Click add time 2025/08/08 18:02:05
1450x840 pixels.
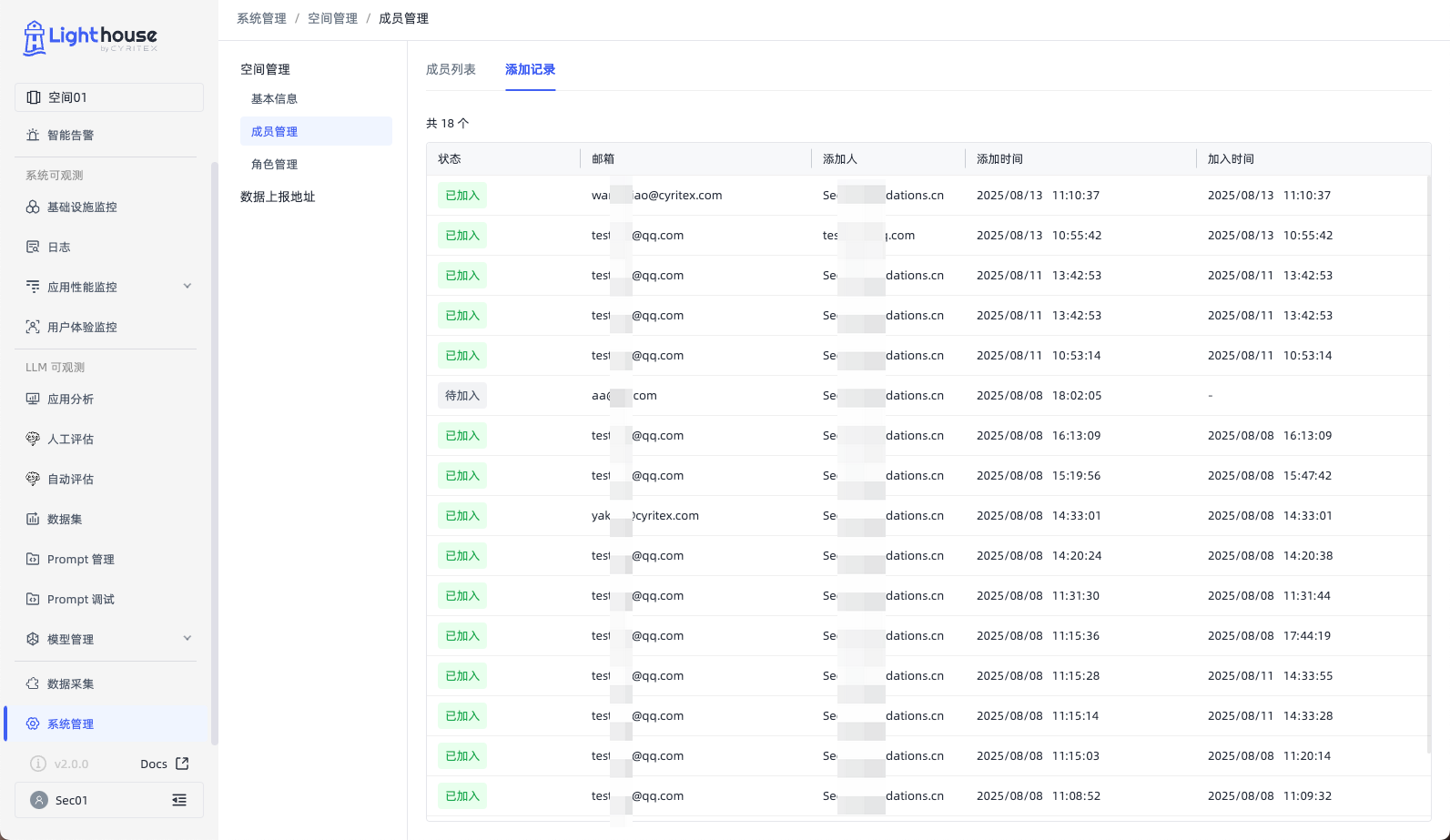tap(1039, 395)
